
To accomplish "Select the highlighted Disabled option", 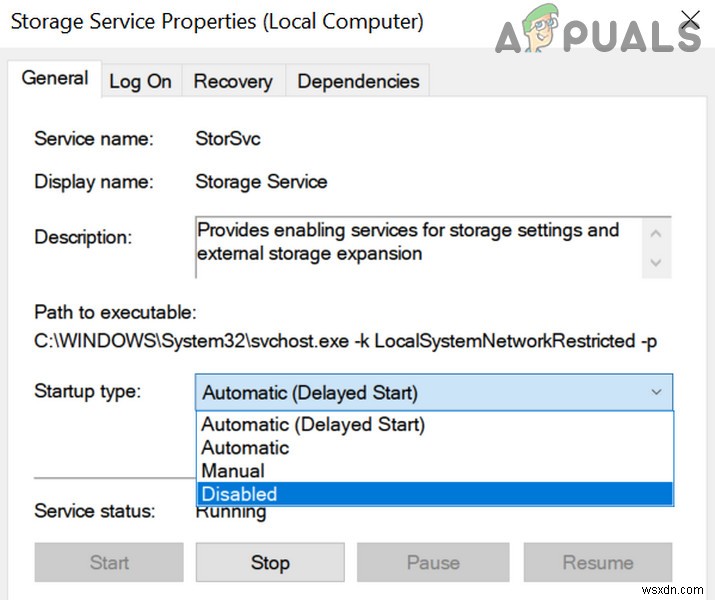I will click(x=239, y=494).
